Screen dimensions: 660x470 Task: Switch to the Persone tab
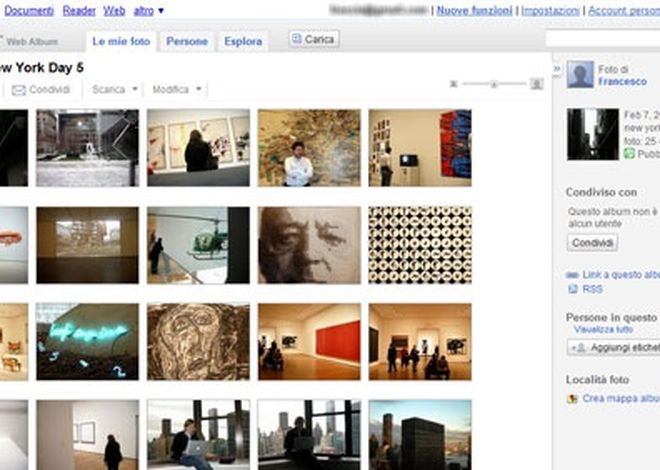187,41
